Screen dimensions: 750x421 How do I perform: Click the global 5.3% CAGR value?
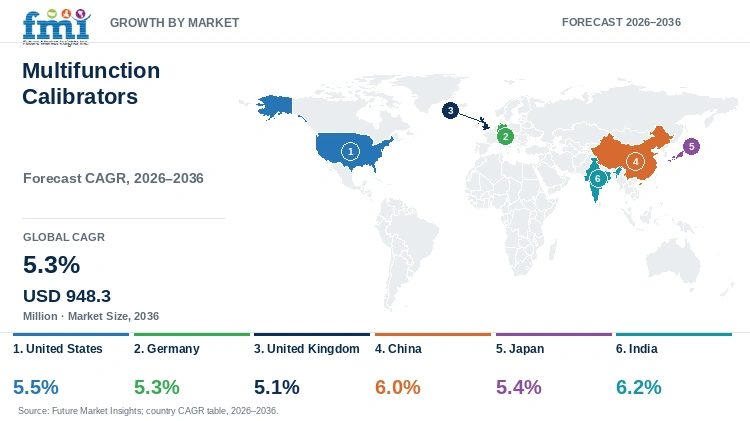(x=52, y=265)
